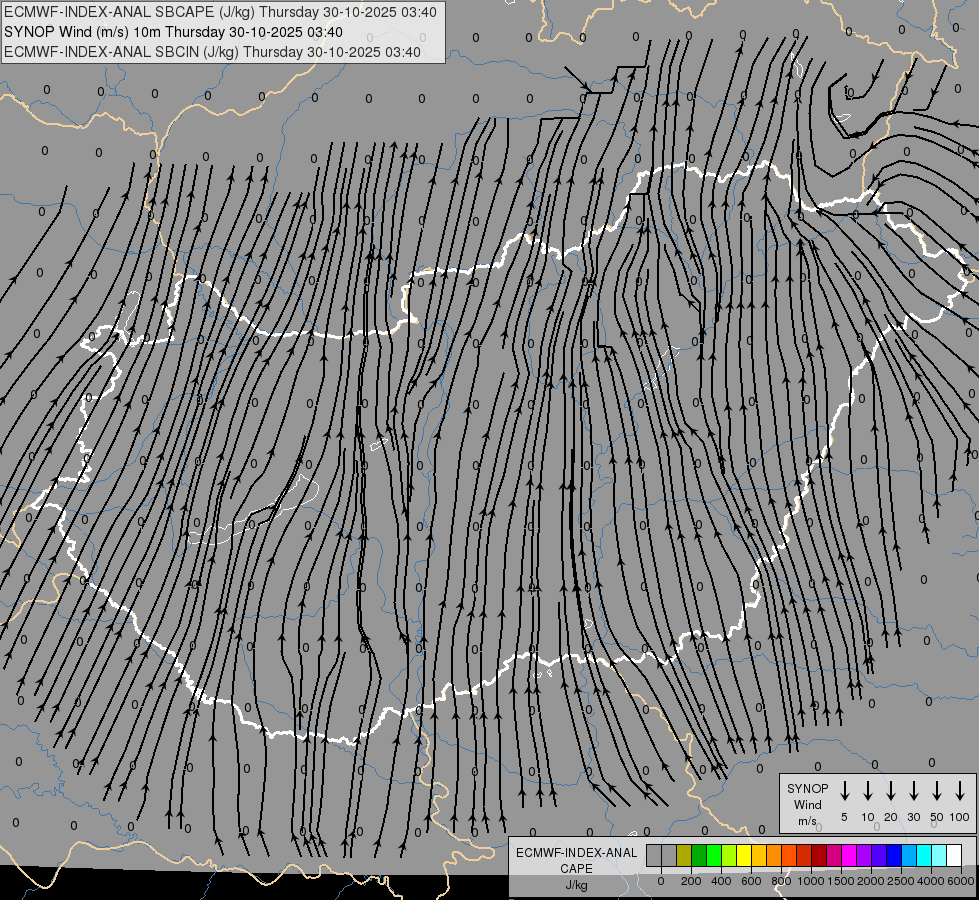Click the wind arrow above the 100 label

[960, 791]
